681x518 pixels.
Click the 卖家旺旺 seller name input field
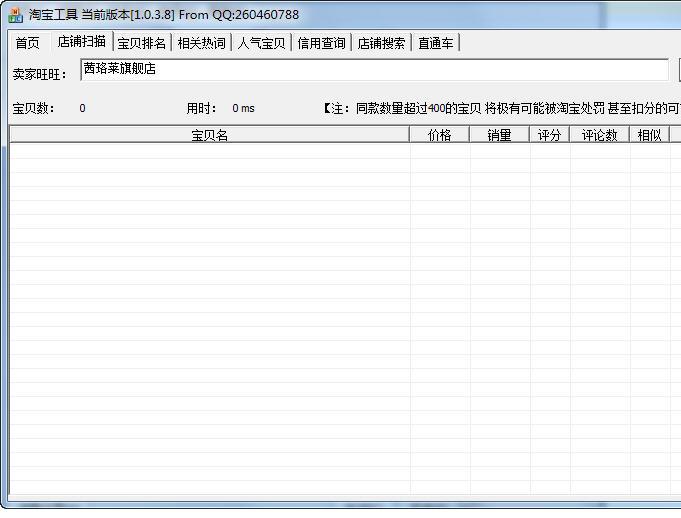coord(373,70)
